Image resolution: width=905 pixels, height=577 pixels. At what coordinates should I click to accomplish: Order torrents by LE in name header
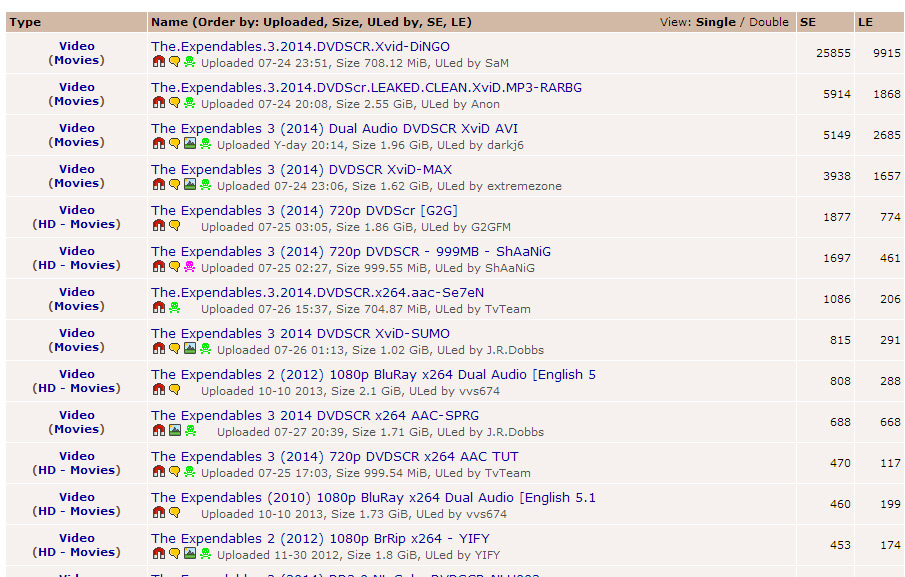tap(458, 22)
